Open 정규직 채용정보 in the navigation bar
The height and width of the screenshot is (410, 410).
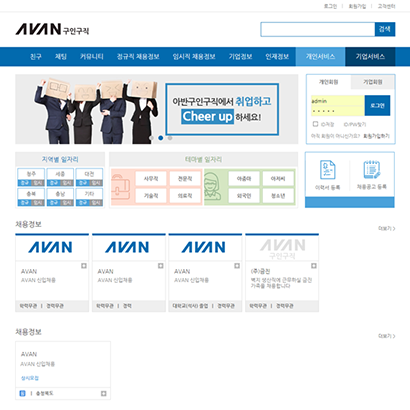pos(138,57)
